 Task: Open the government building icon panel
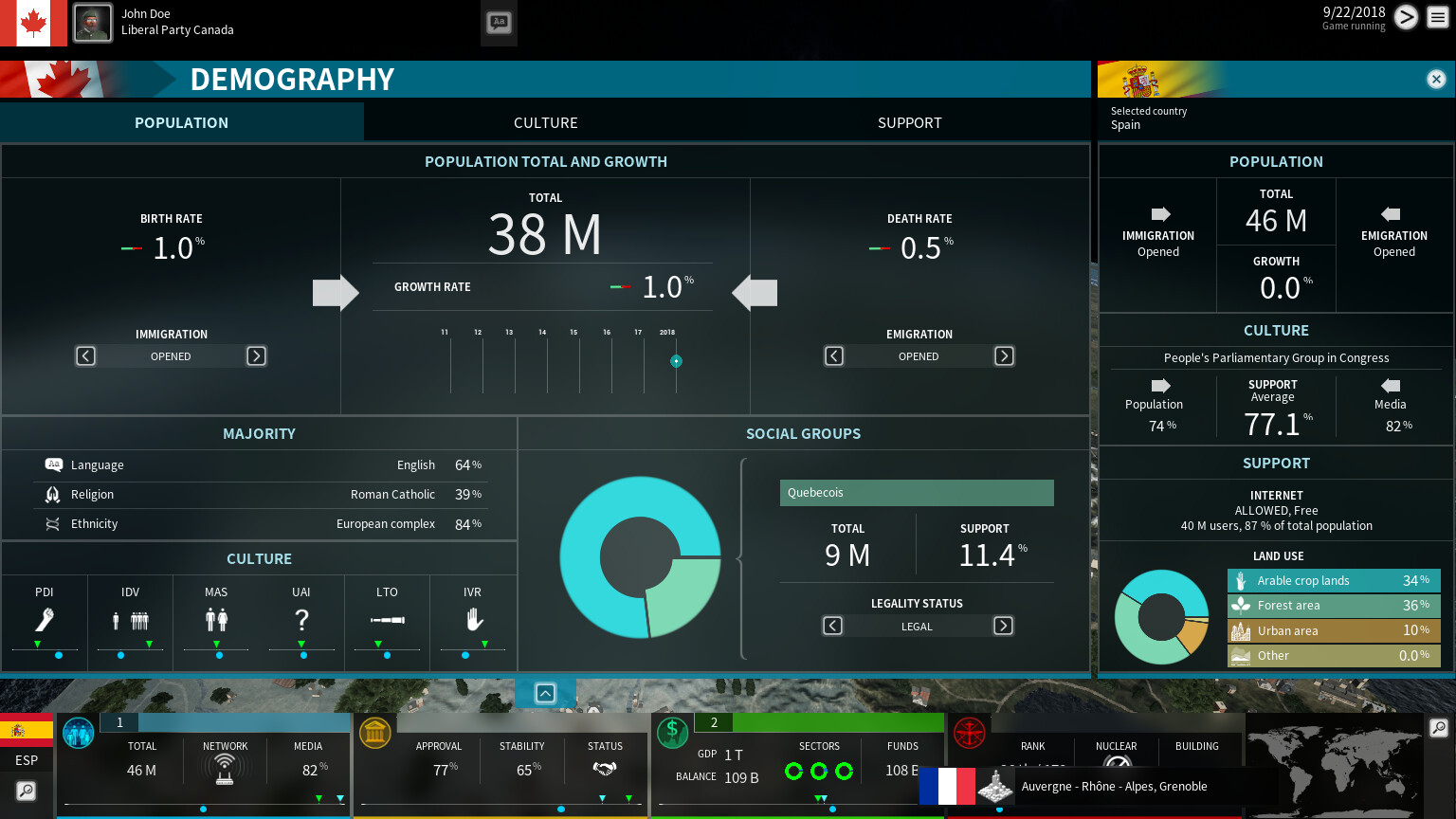[x=375, y=733]
